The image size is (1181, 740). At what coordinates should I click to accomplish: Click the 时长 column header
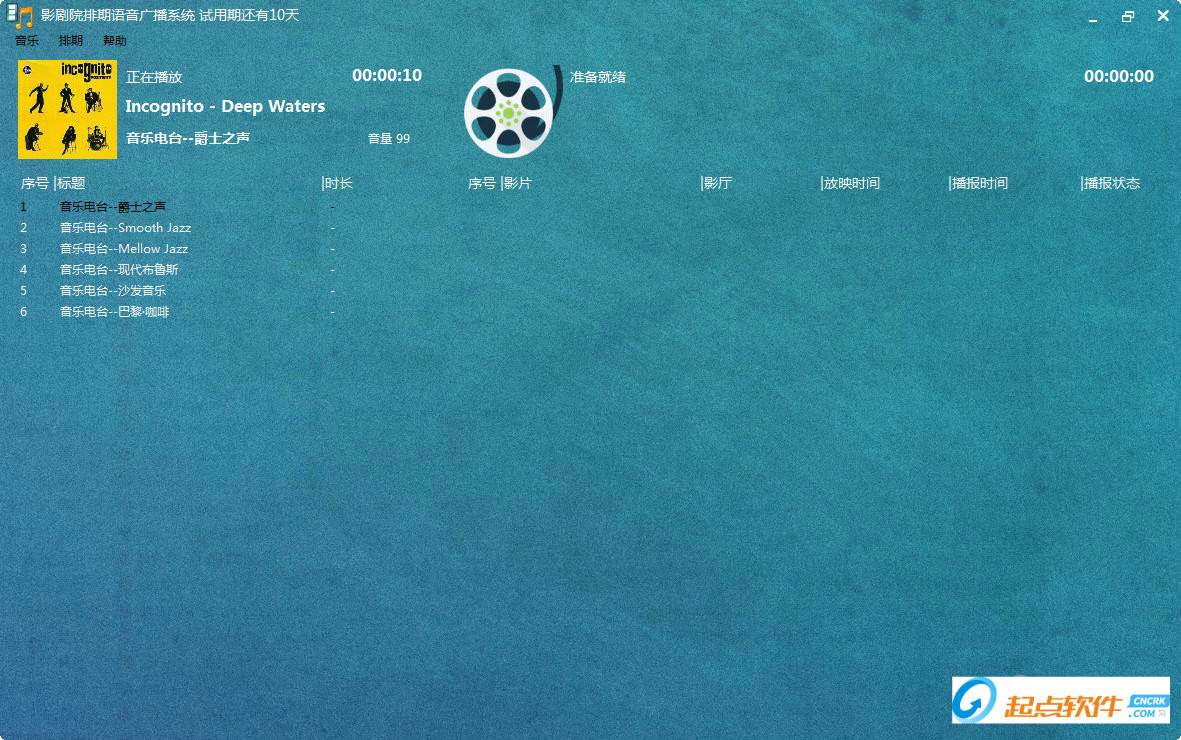coord(338,183)
